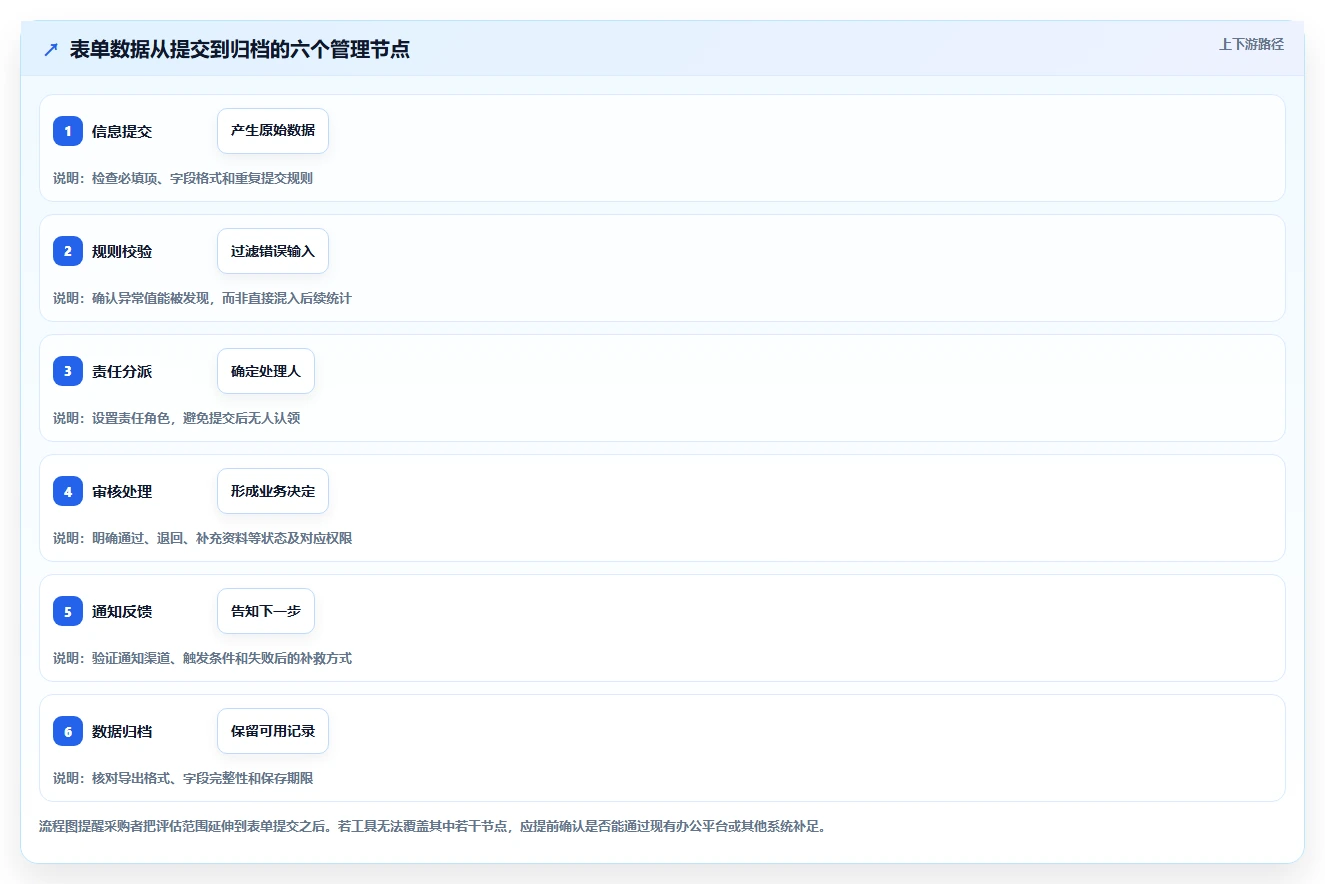The image size is (1325, 884).
Task: Click description 验证通知渠道、触发条件和失败后的补救方式
Action: [x=222, y=658]
